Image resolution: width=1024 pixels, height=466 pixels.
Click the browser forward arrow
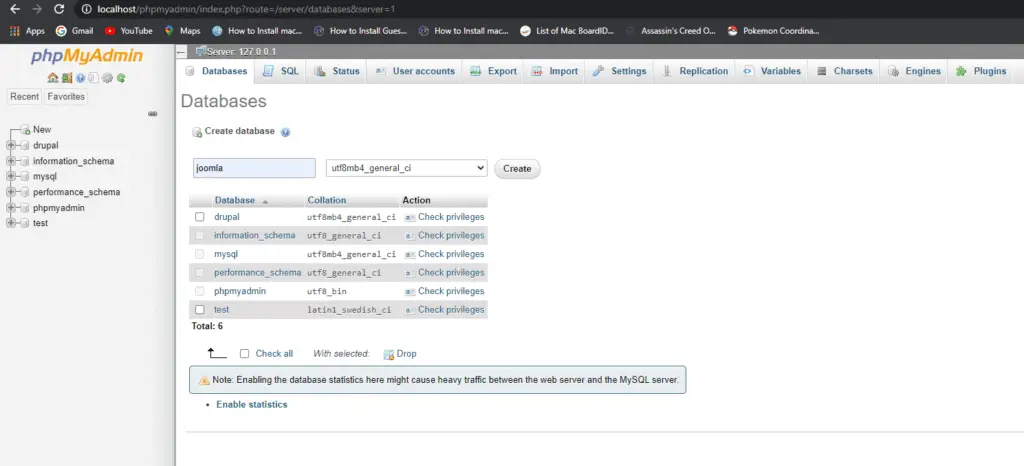[37, 9]
